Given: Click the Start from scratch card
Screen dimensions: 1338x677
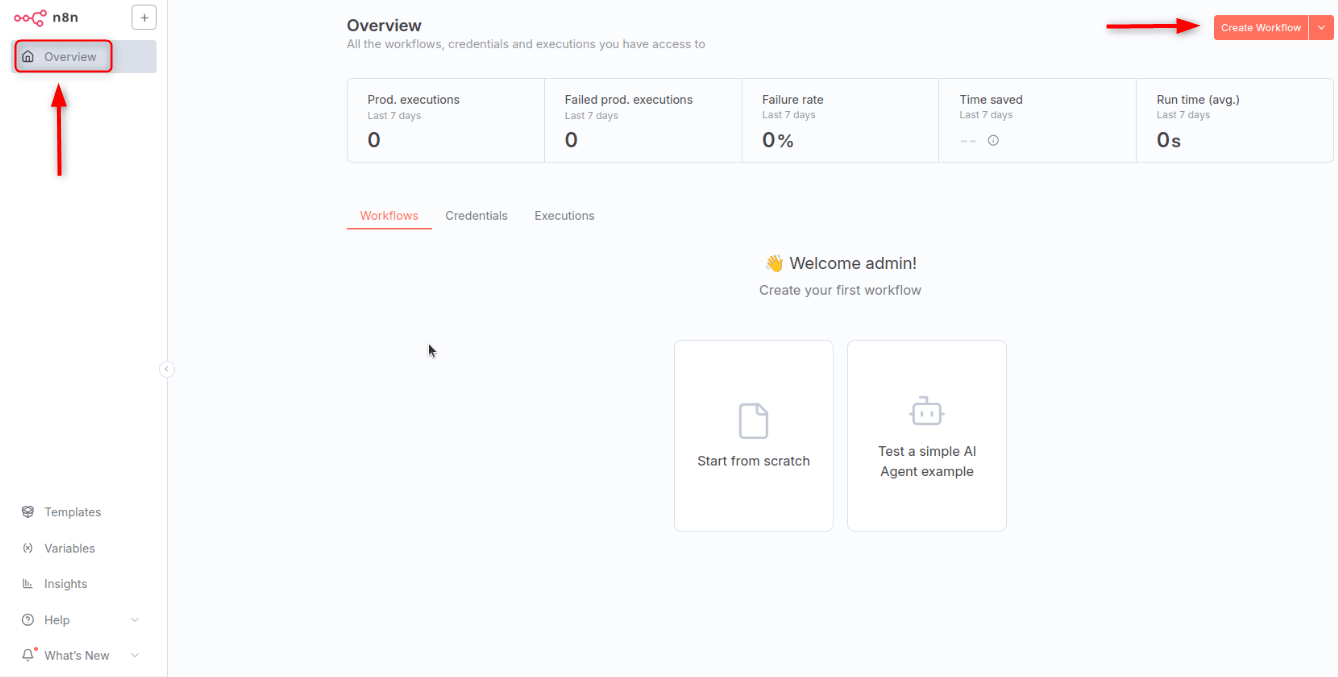Looking at the screenshot, I should 753,435.
